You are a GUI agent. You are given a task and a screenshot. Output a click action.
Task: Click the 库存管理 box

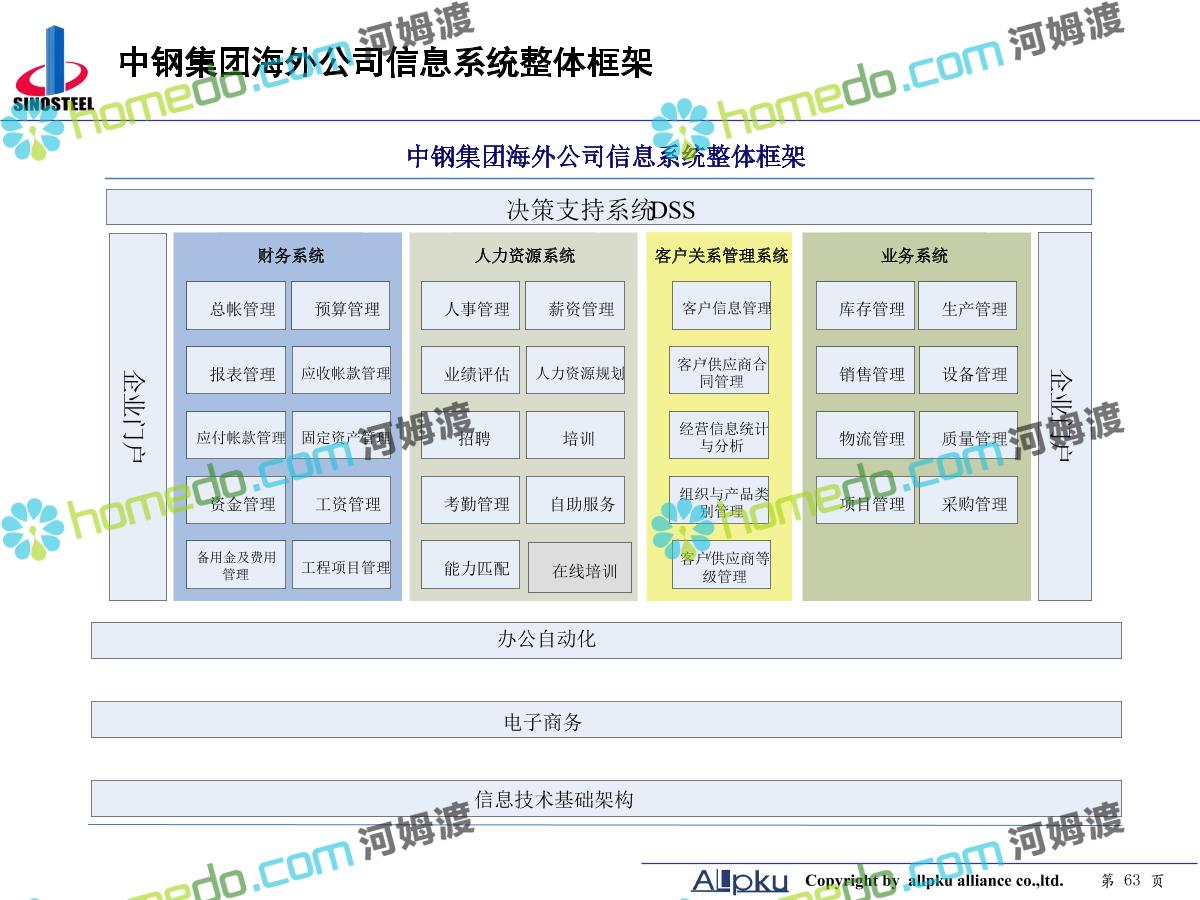(866, 306)
